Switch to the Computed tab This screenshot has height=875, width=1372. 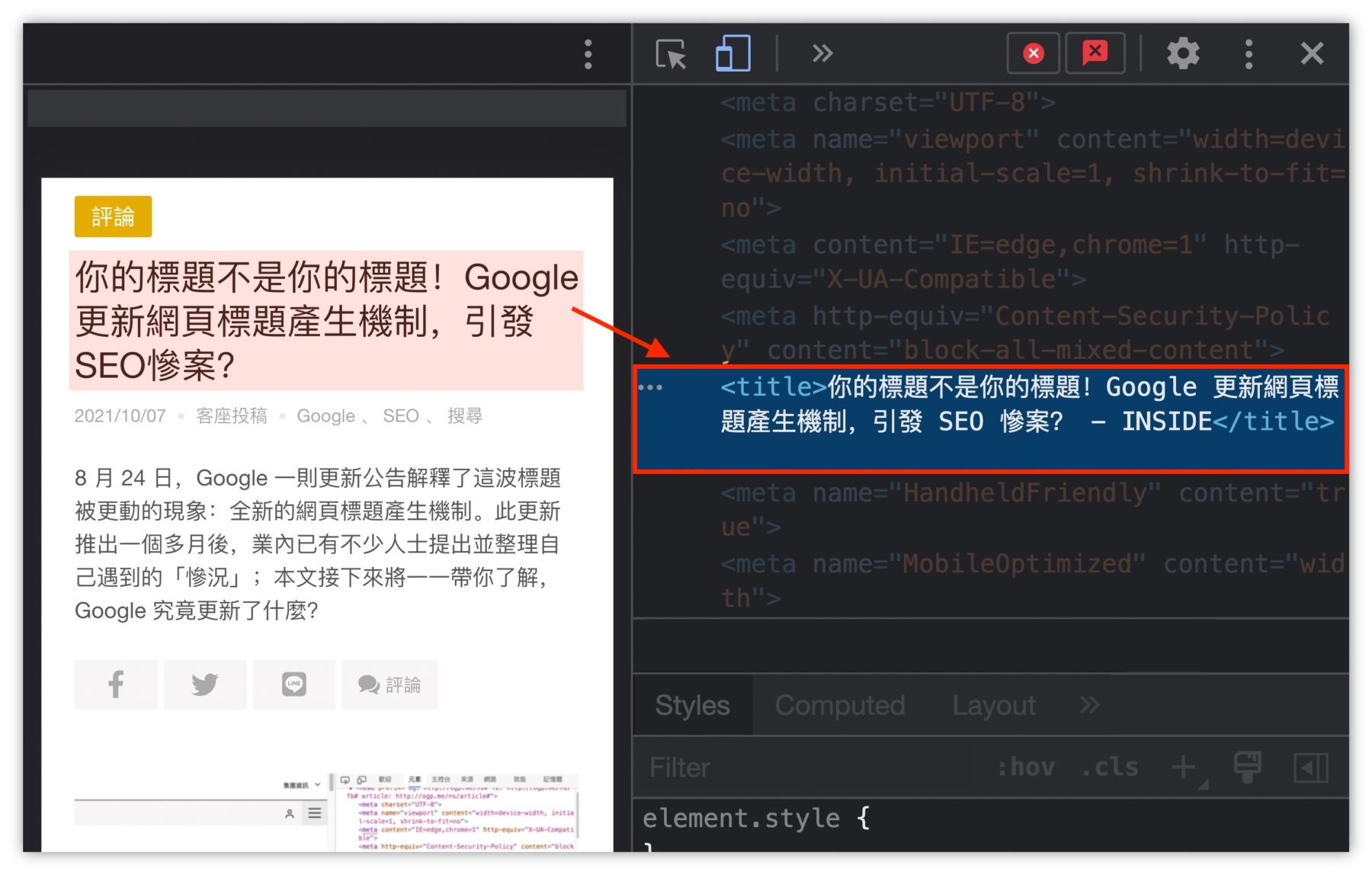pyautogui.click(x=838, y=705)
